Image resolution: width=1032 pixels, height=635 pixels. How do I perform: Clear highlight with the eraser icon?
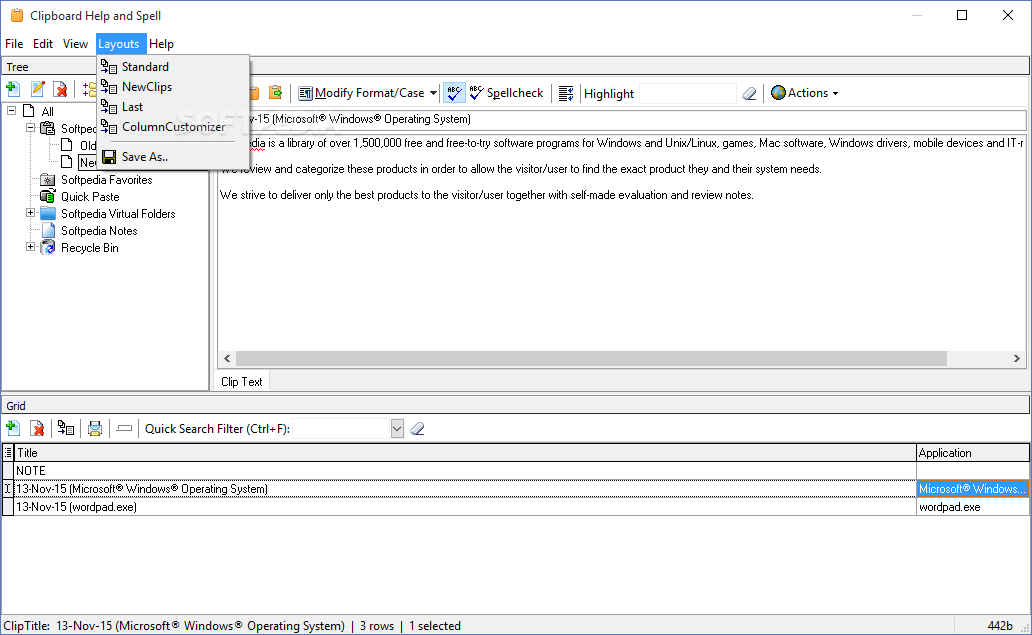click(749, 93)
